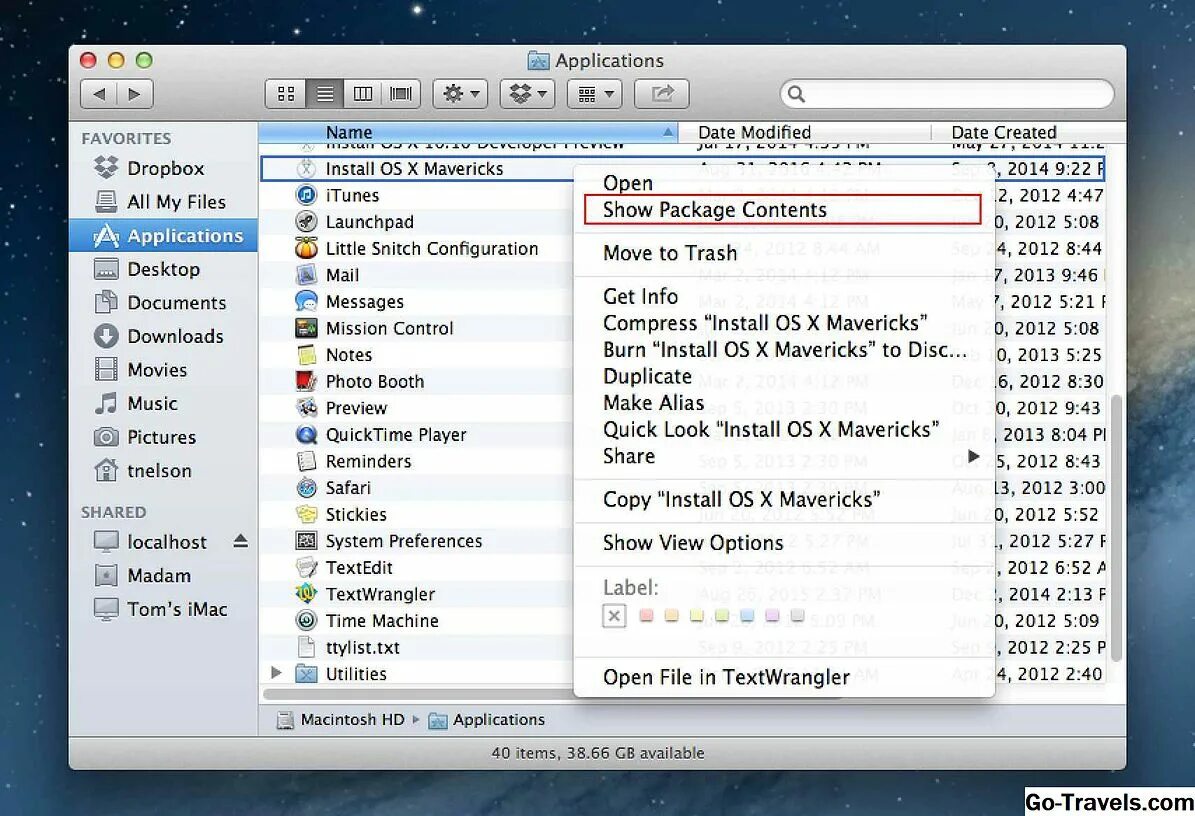Select the QuickTime Player row

[416, 435]
